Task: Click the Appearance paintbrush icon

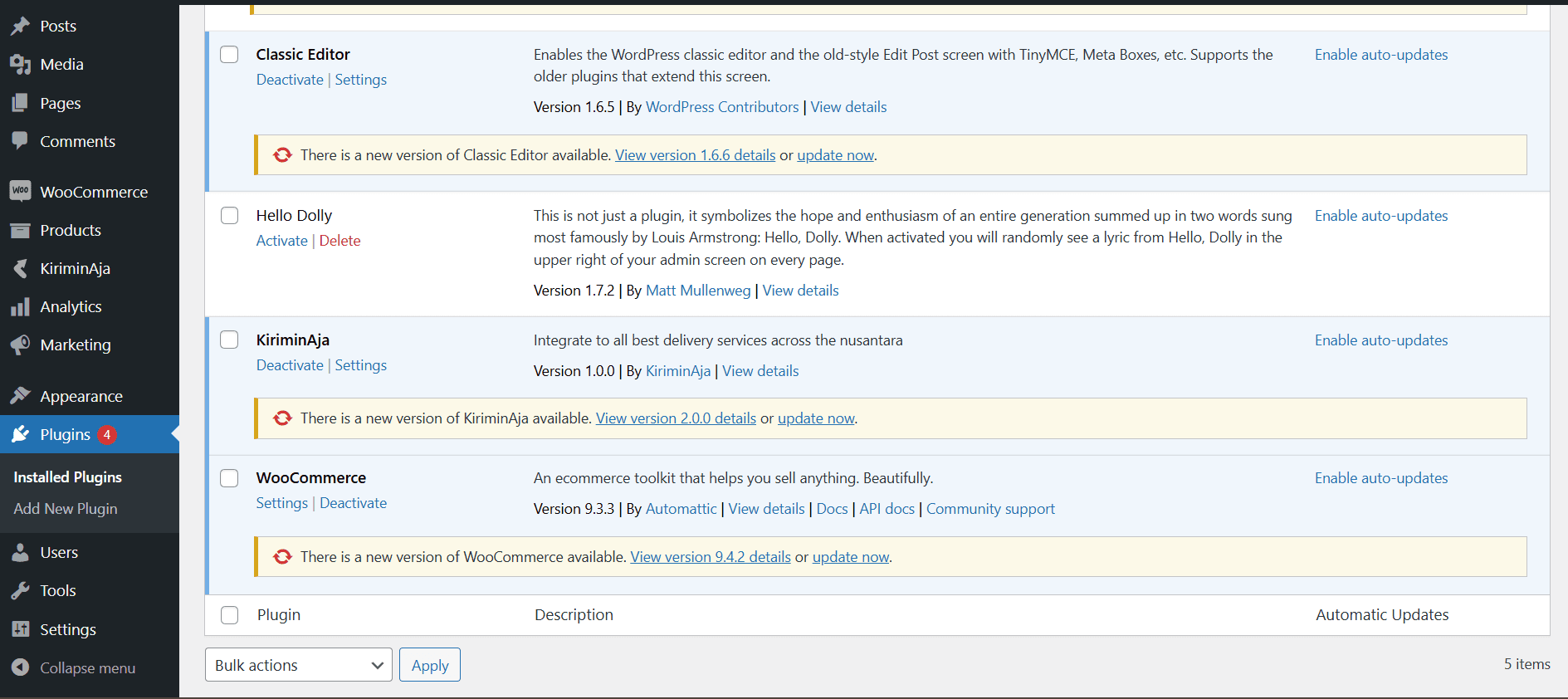Action: tap(20, 396)
